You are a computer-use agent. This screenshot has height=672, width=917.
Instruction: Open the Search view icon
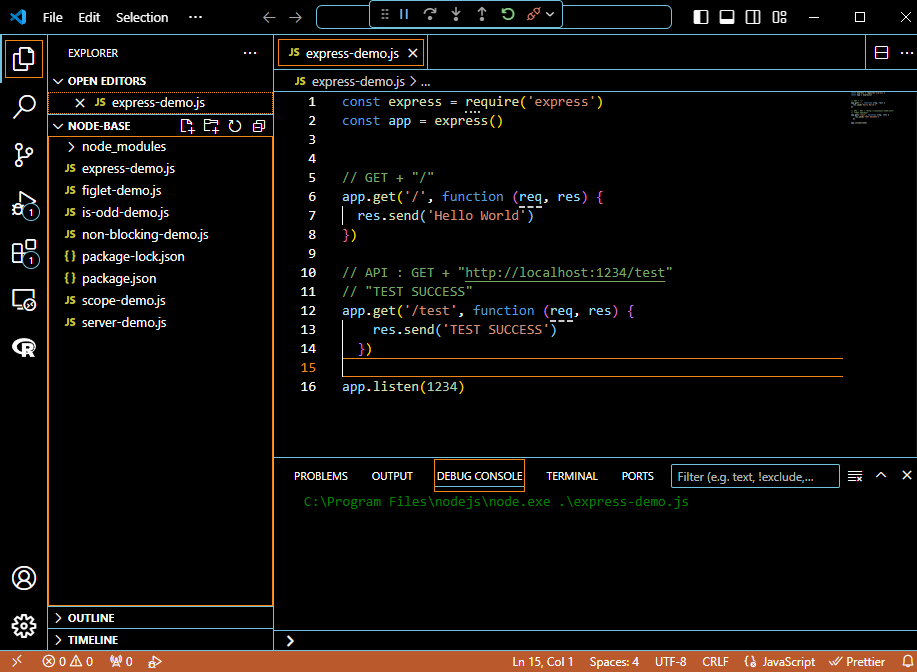click(x=23, y=106)
